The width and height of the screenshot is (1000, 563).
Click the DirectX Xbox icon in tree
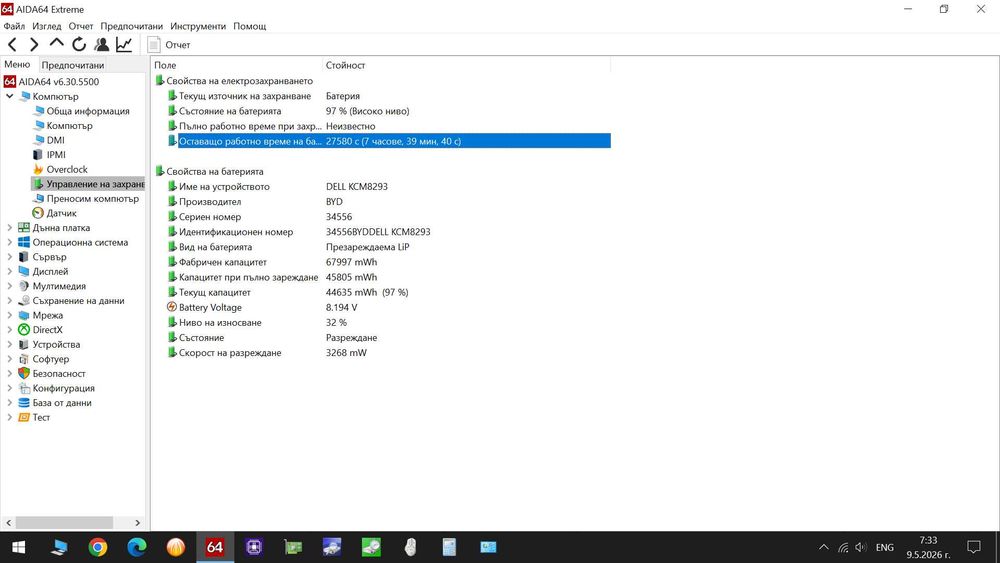[24, 330]
